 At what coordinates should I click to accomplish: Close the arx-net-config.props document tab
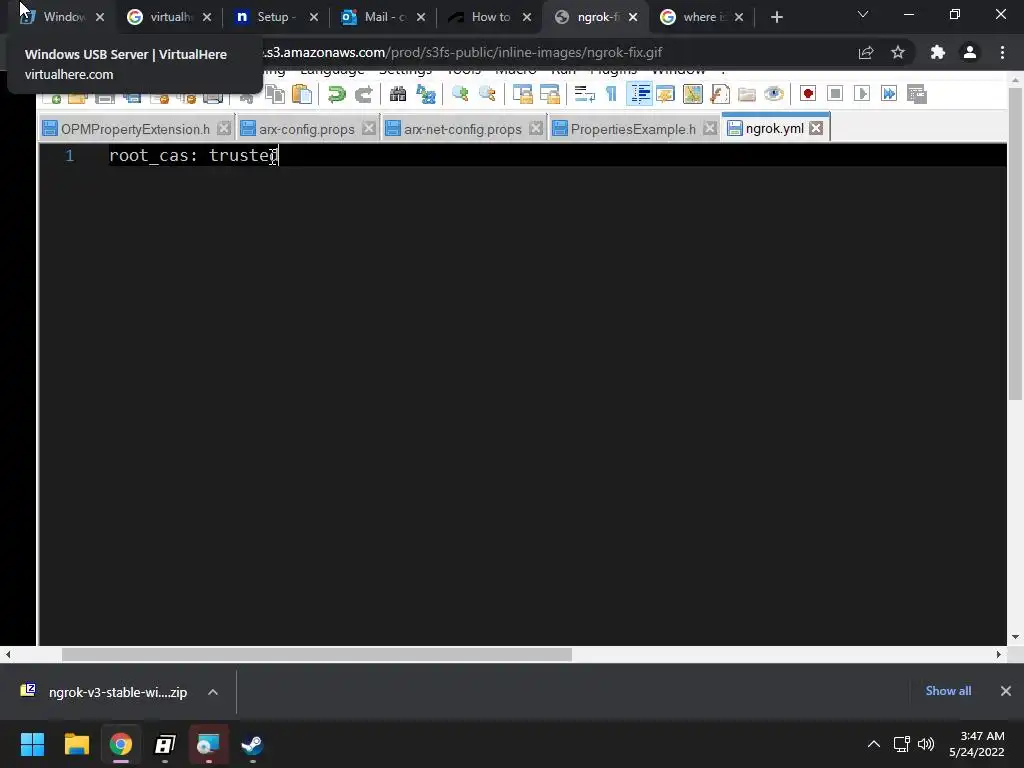click(536, 129)
